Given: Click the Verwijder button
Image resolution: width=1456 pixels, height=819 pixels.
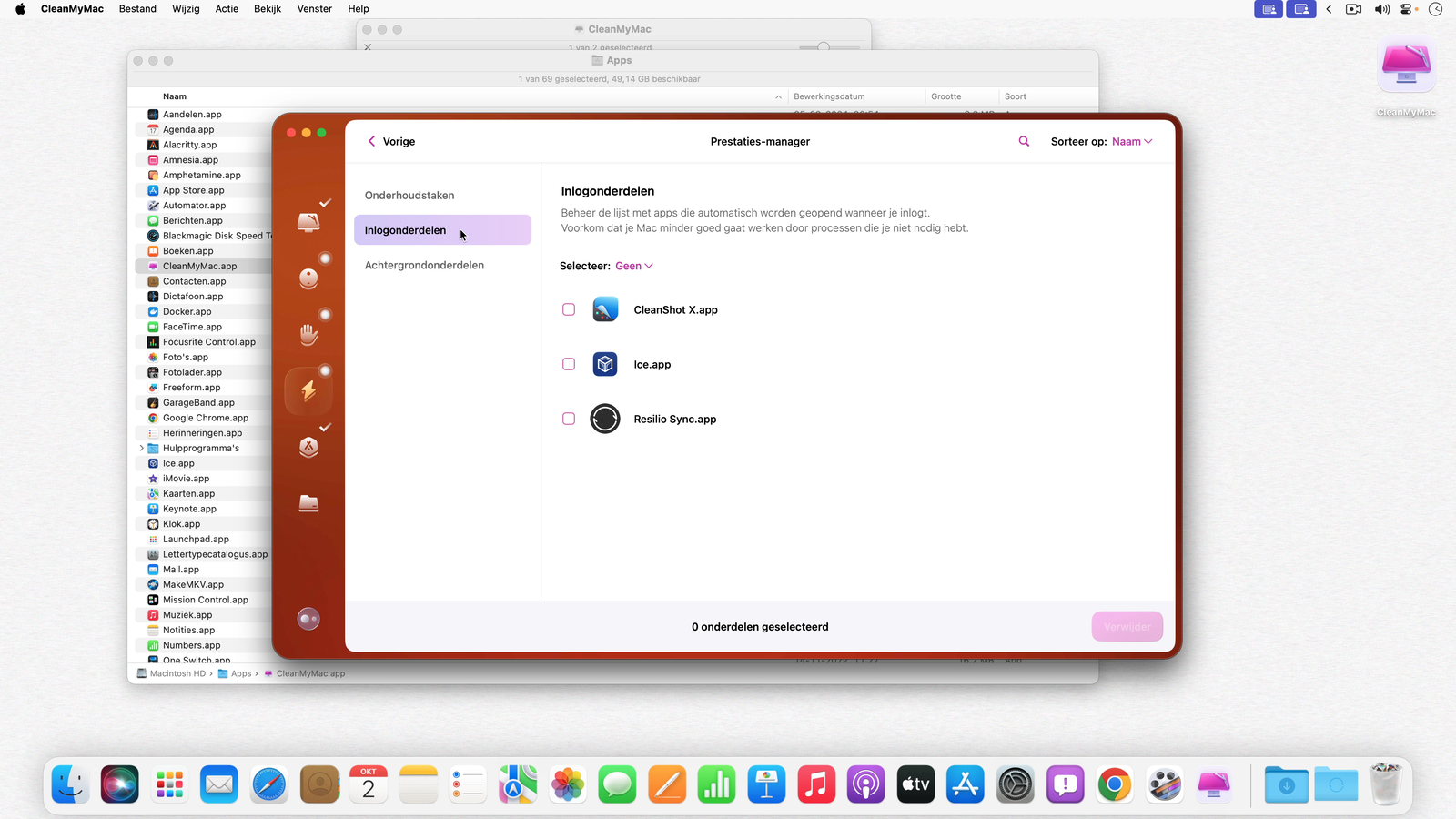Looking at the screenshot, I should click(x=1127, y=627).
